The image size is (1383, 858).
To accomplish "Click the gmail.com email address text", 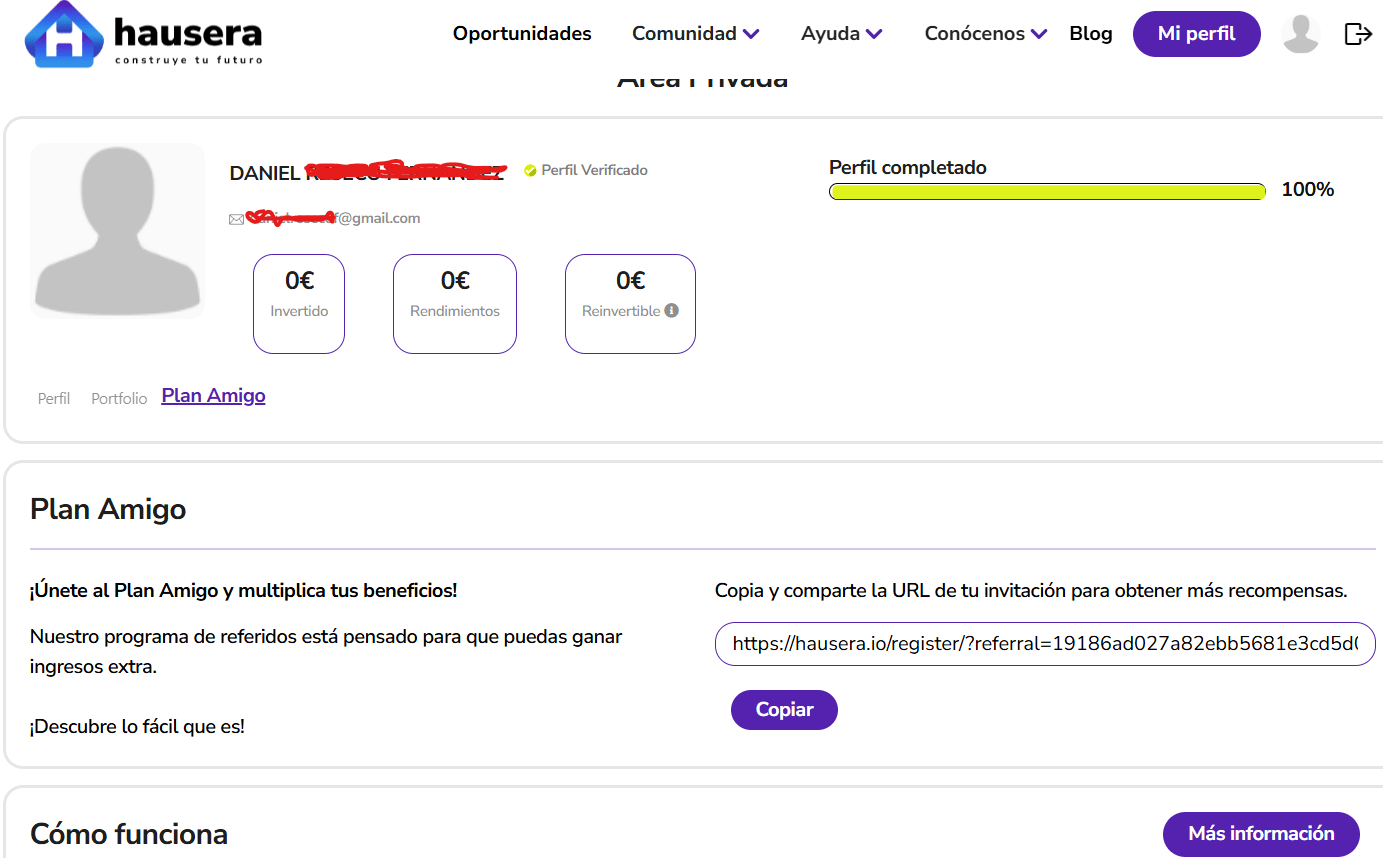I will click(334, 218).
